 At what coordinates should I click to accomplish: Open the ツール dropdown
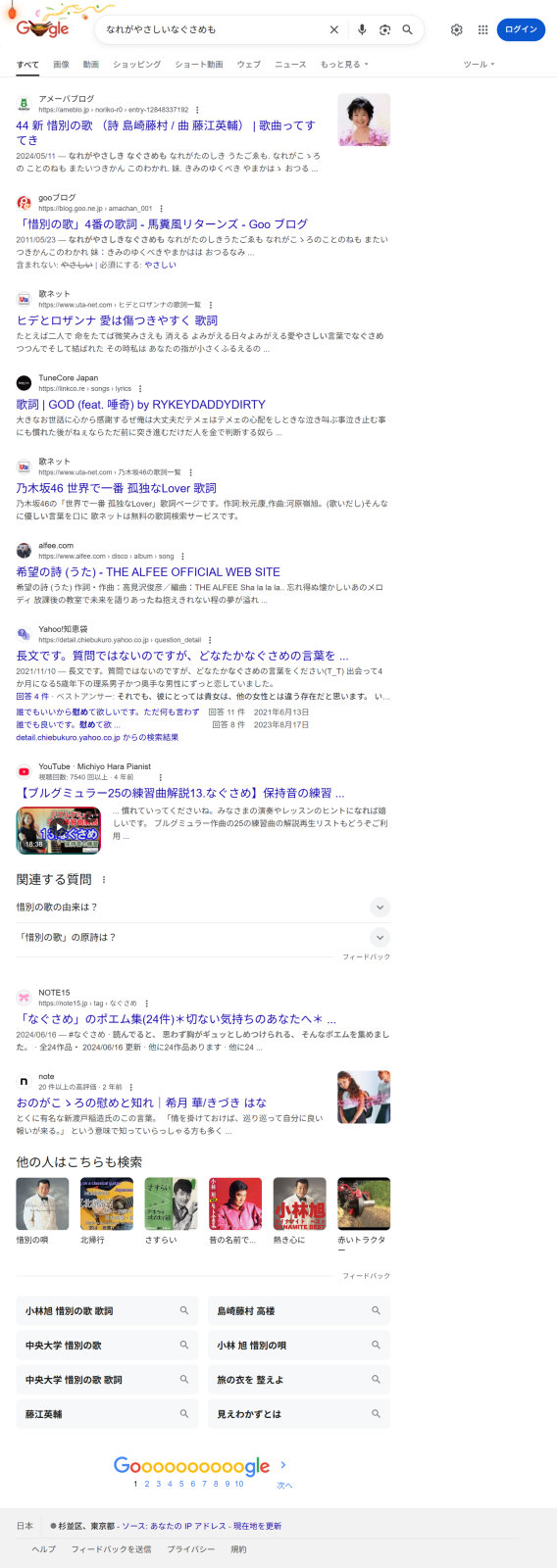479,64
